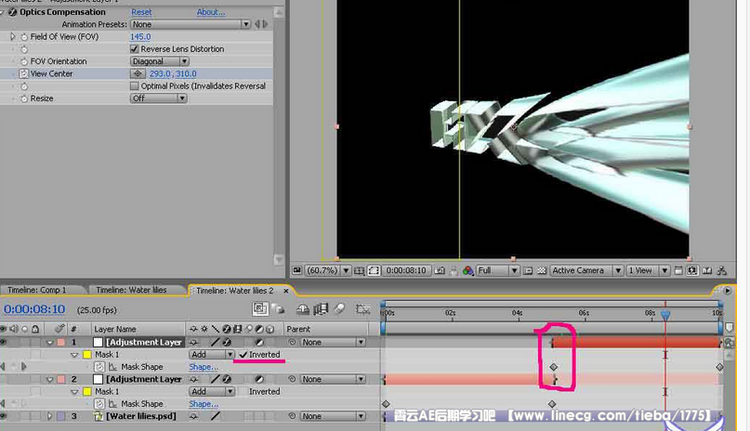Click the effect icon beside Optics Compensation
The image size is (750, 431).
pyautogui.click(x=13, y=12)
